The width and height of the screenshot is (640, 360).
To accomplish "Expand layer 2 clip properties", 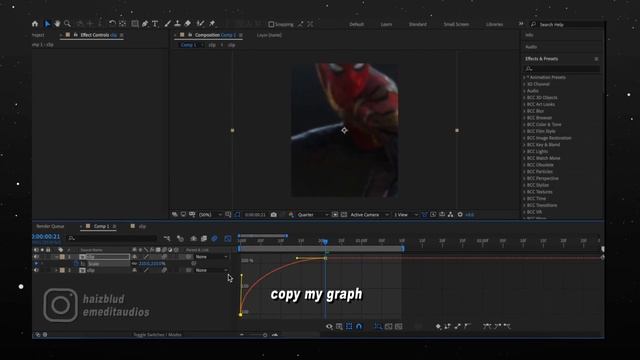I will coord(56,270).
